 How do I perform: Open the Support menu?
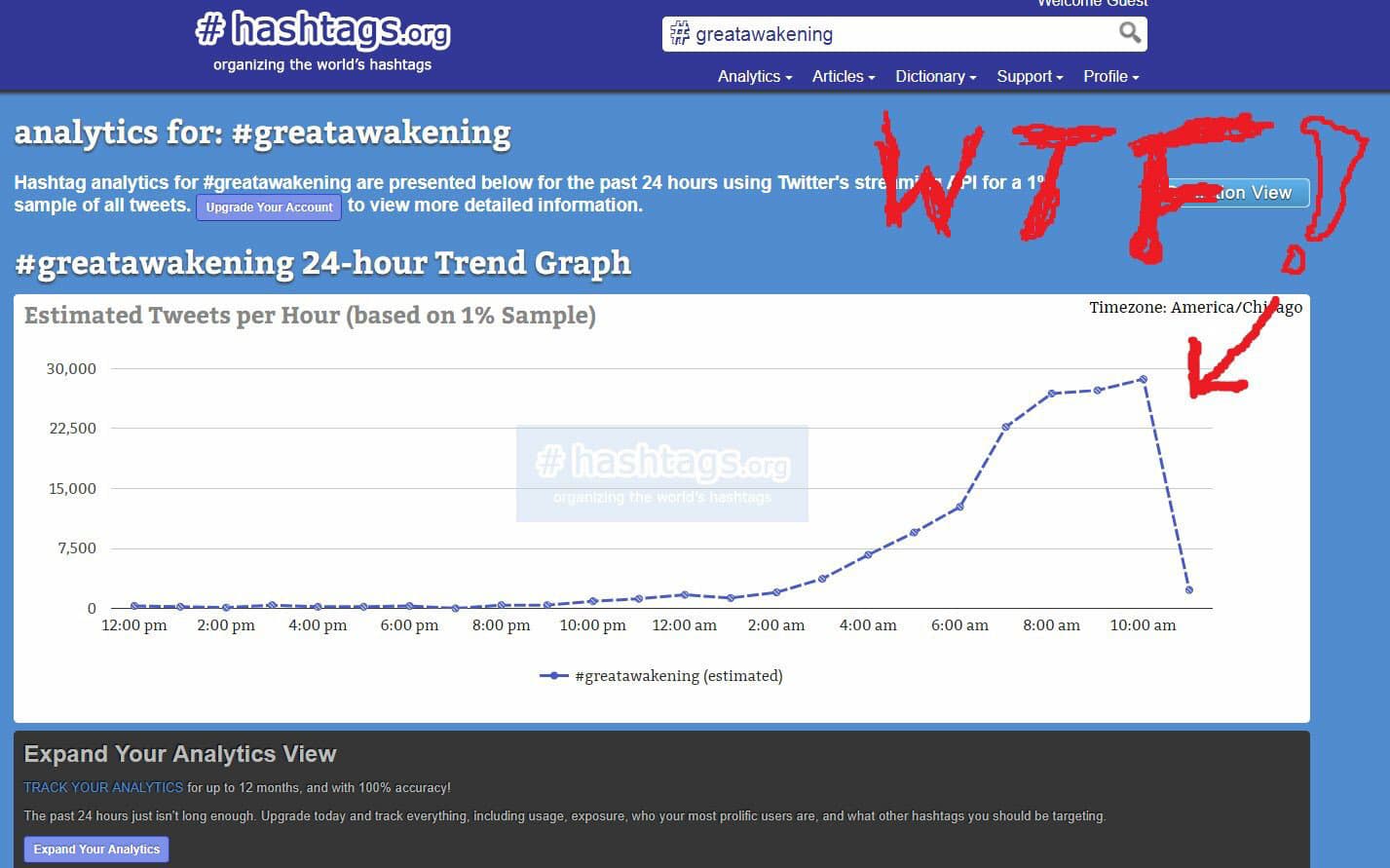pyautogui.click(x=1029, y=76)
